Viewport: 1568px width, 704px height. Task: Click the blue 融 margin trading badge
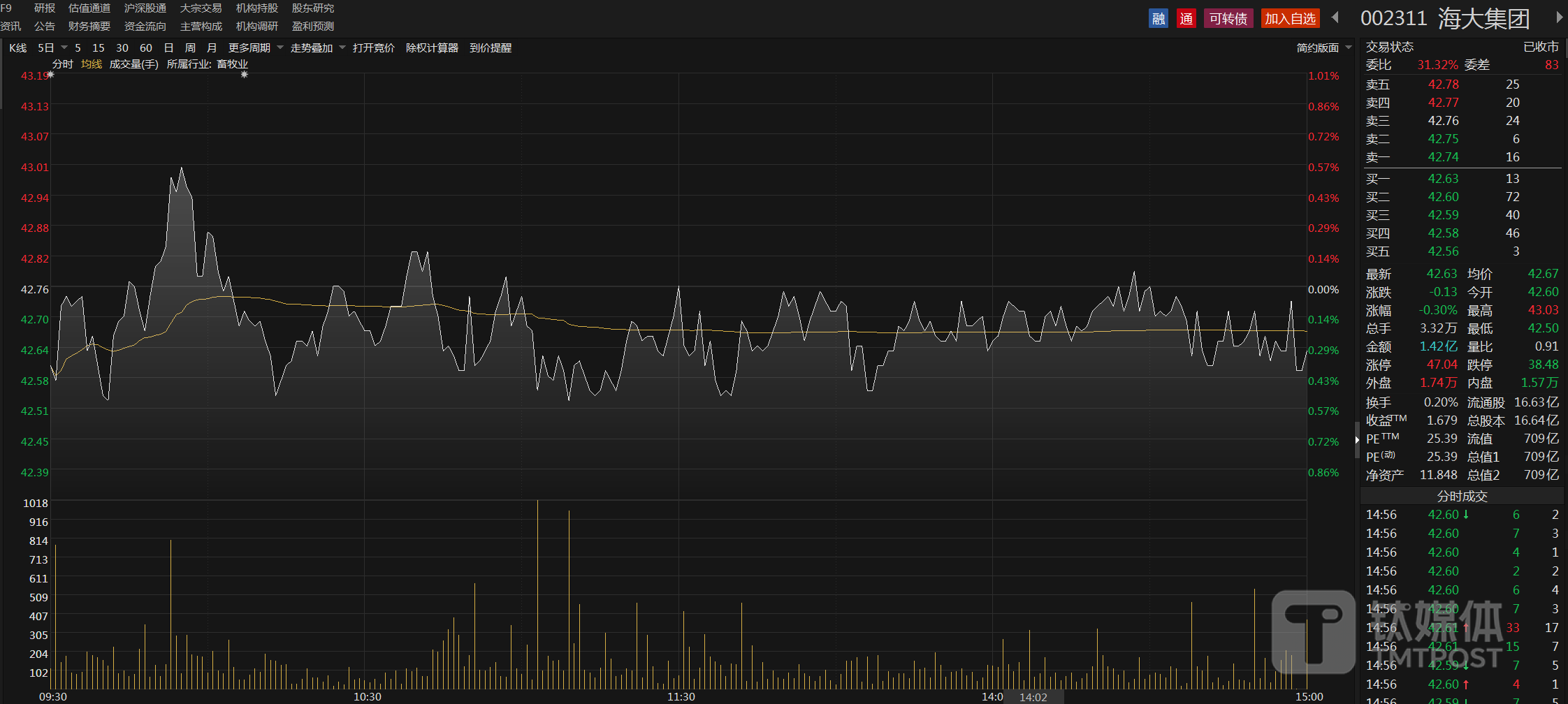(1158, 19)
